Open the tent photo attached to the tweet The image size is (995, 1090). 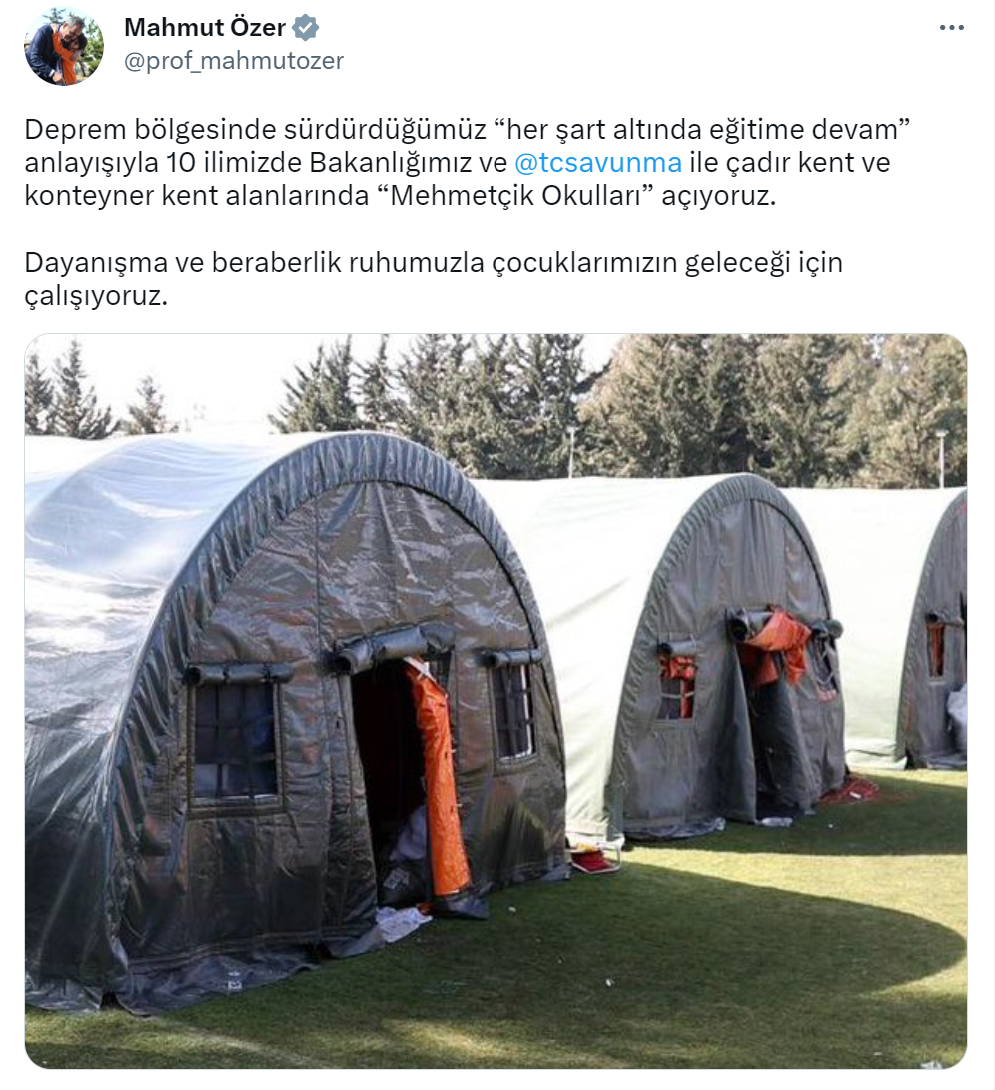496,701
